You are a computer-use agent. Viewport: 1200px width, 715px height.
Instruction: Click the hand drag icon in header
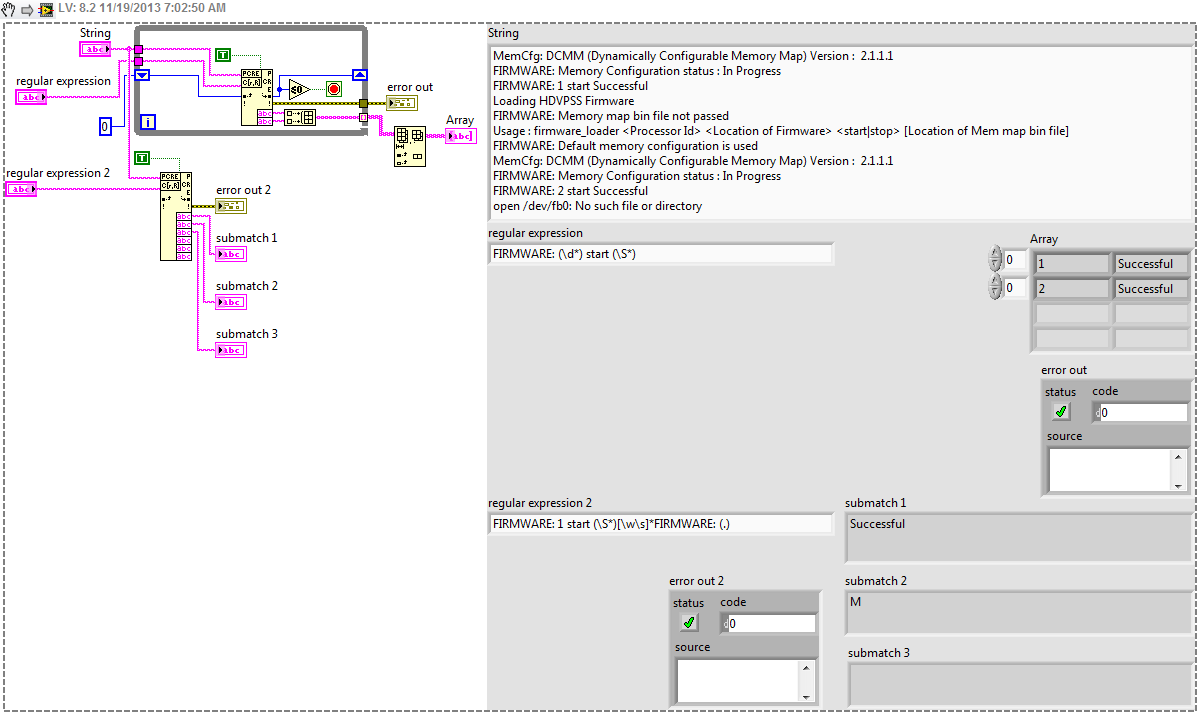click(9, 8)
